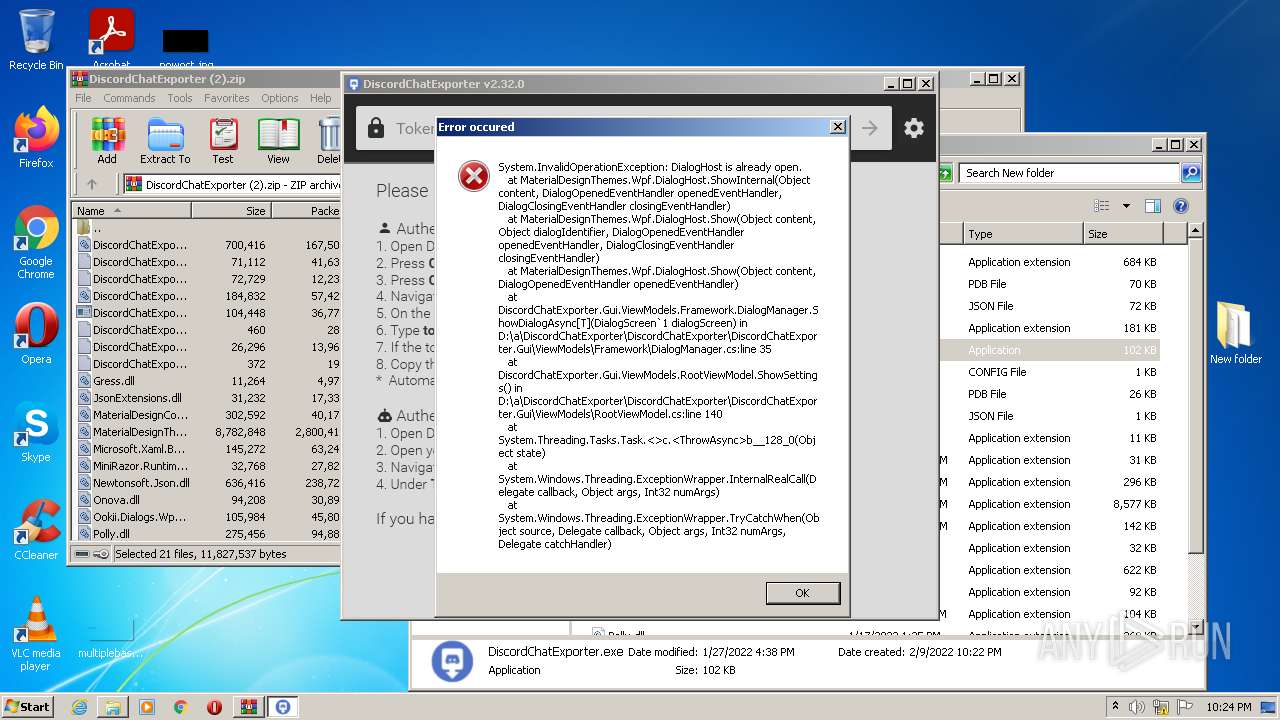Select Polly.dll in WinRAR list
This screenshot has height=720, width=1280.
[x=207, y=534]
